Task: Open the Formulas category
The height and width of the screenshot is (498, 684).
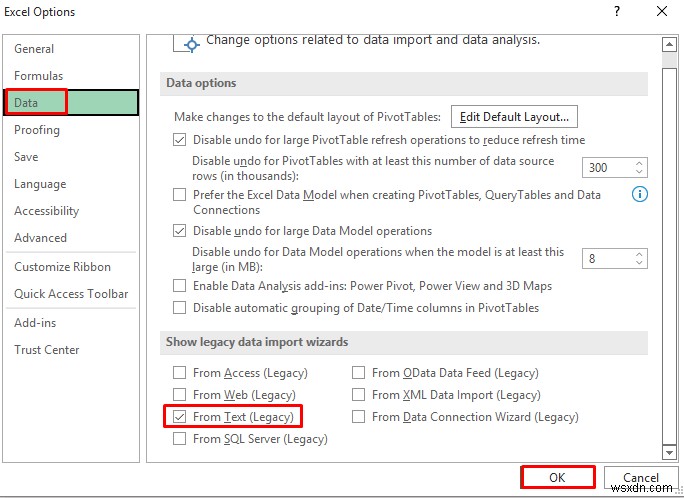Action: [38, 76]
